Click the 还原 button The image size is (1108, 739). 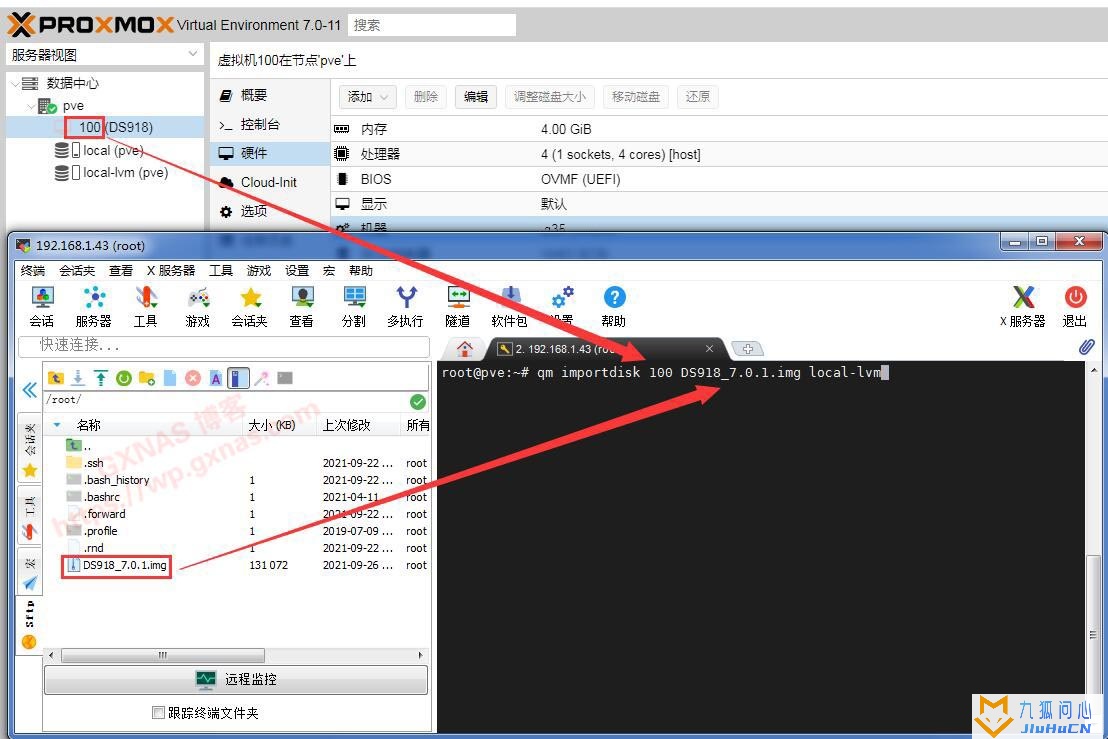(x=697, y=97)
